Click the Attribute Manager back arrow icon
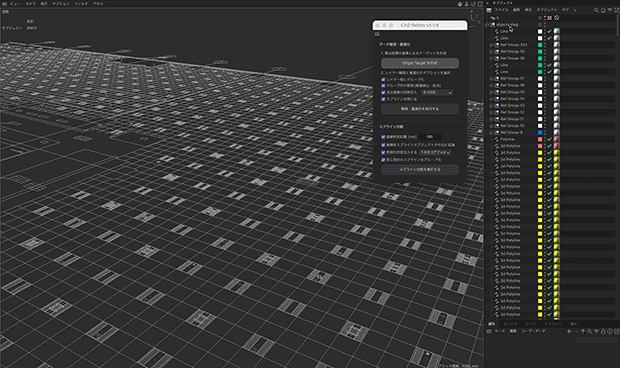The width and height of the screenshot is (620, 368). pos(569,331)
